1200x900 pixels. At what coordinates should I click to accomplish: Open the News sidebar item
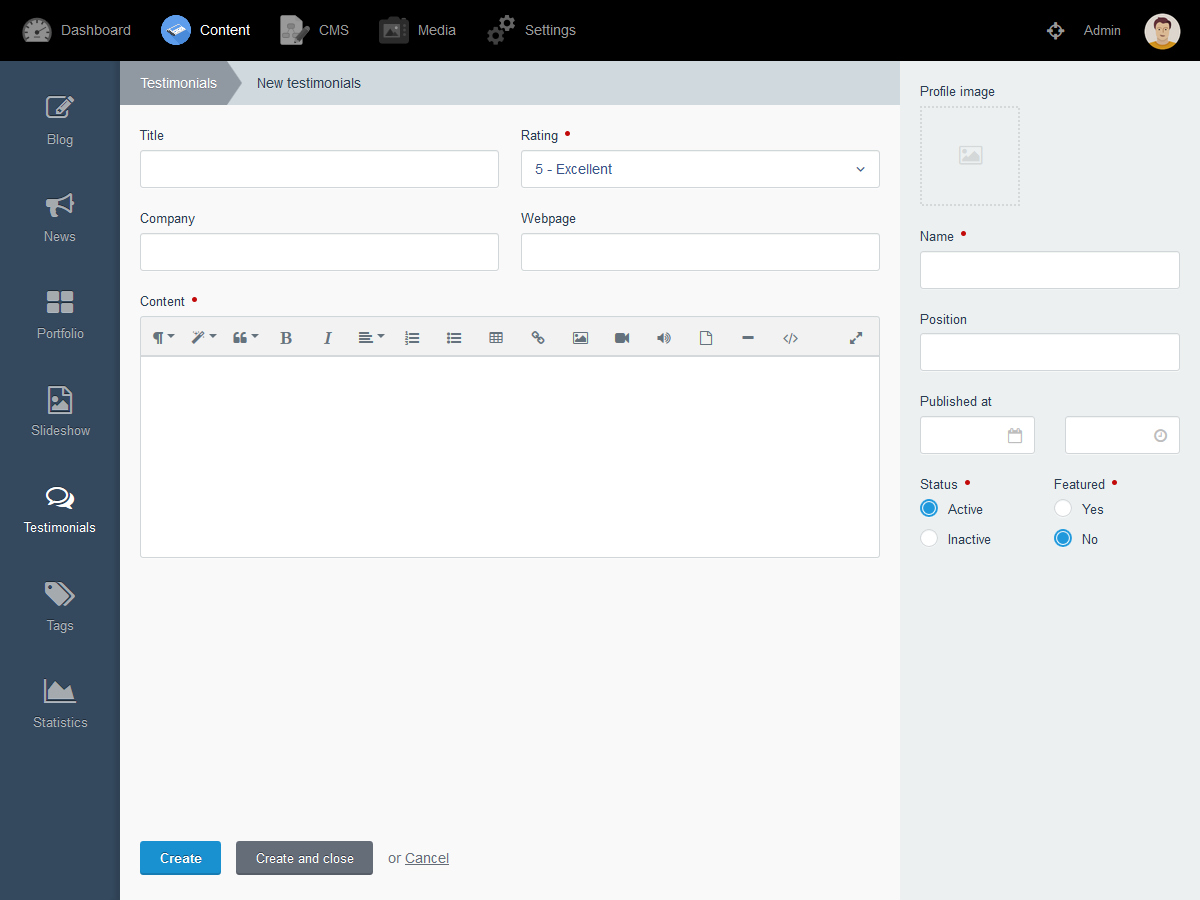point(60,217)
